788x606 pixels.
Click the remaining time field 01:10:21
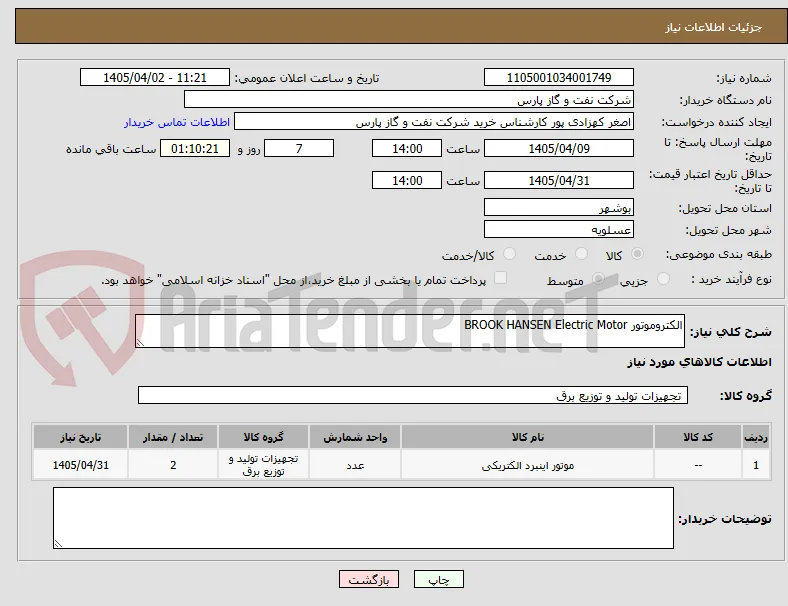coord(195,148)
